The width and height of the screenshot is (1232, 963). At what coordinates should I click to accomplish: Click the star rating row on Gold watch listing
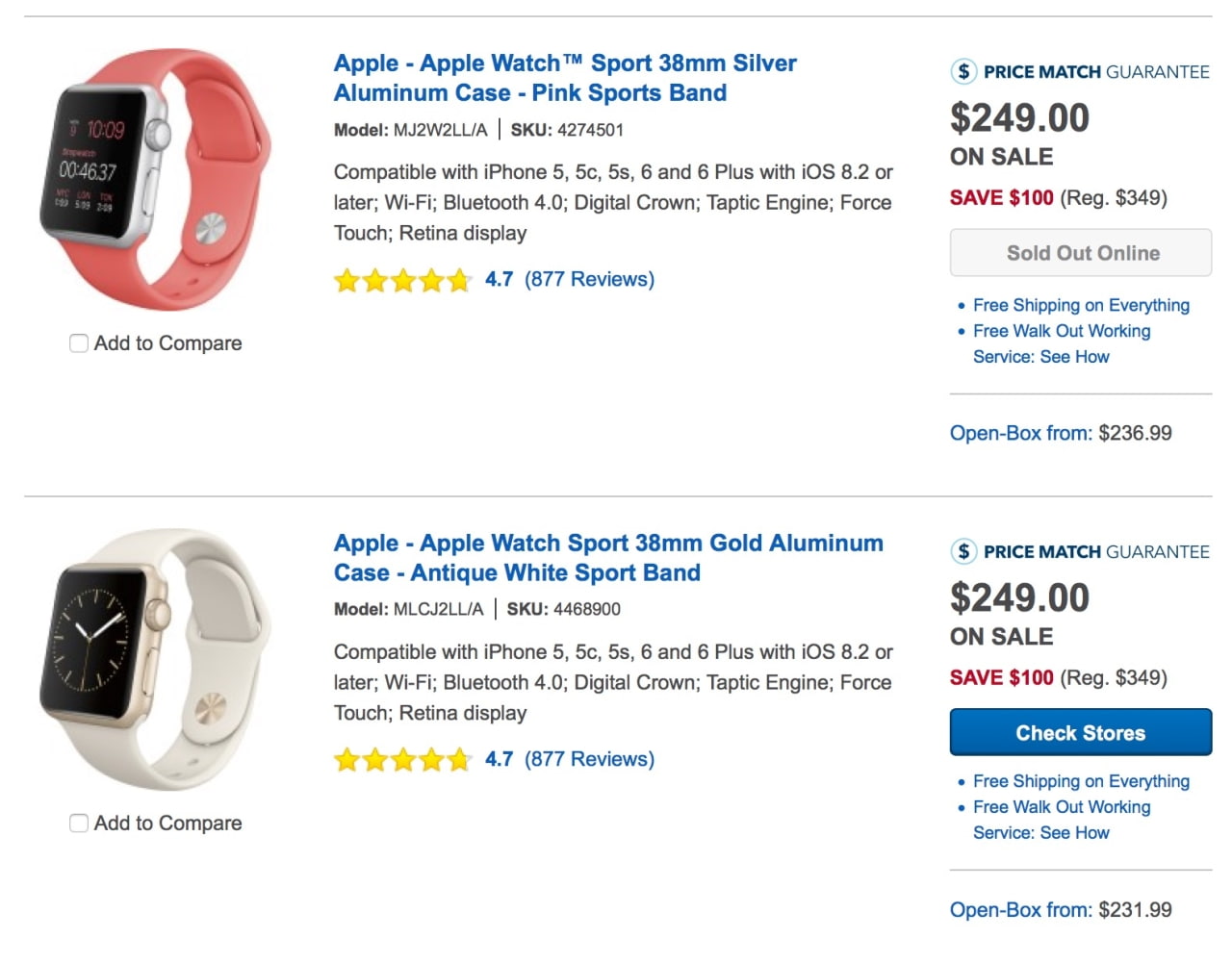tap(402, 760)
